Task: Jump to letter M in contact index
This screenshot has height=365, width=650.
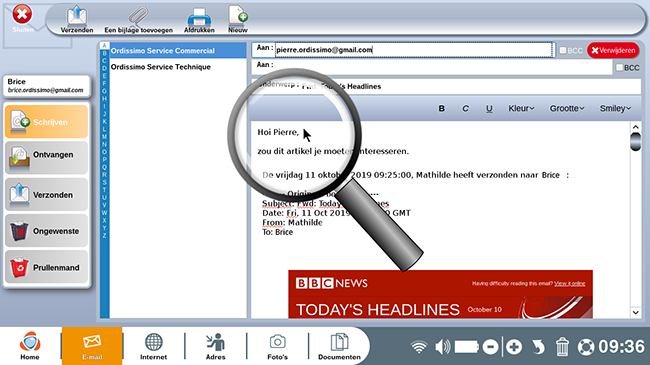Action: [104, 136]
